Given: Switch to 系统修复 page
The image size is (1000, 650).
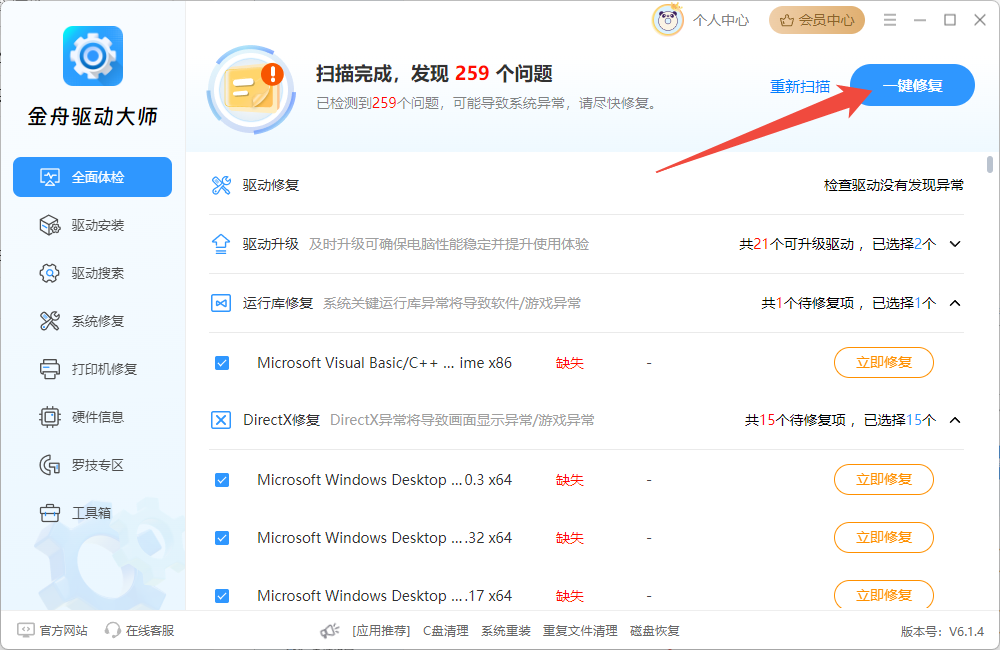Looking at the screenshot, I should [92, 321].
